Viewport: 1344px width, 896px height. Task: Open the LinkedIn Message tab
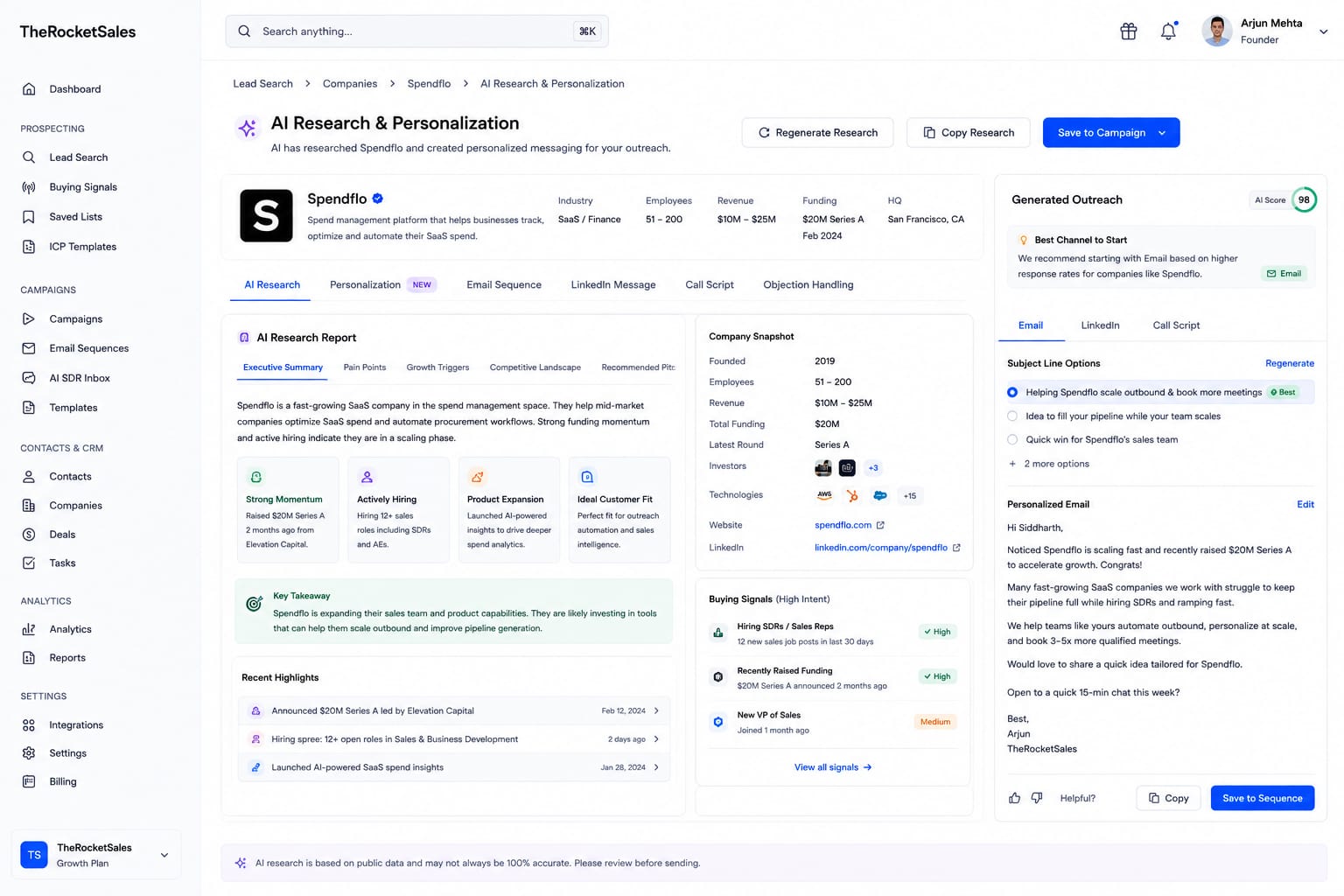[613, 285]
